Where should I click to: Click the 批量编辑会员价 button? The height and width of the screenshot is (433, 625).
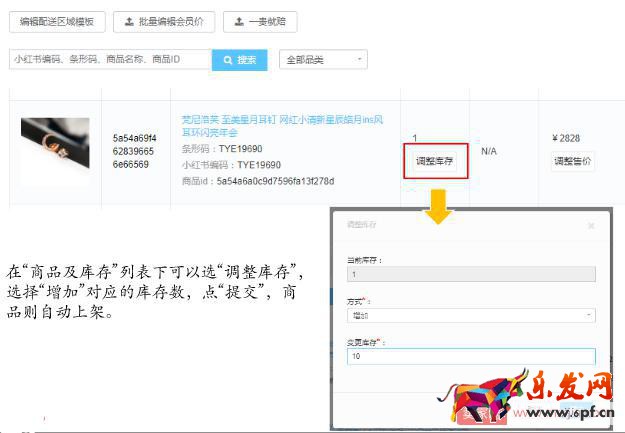coord(164,22)
